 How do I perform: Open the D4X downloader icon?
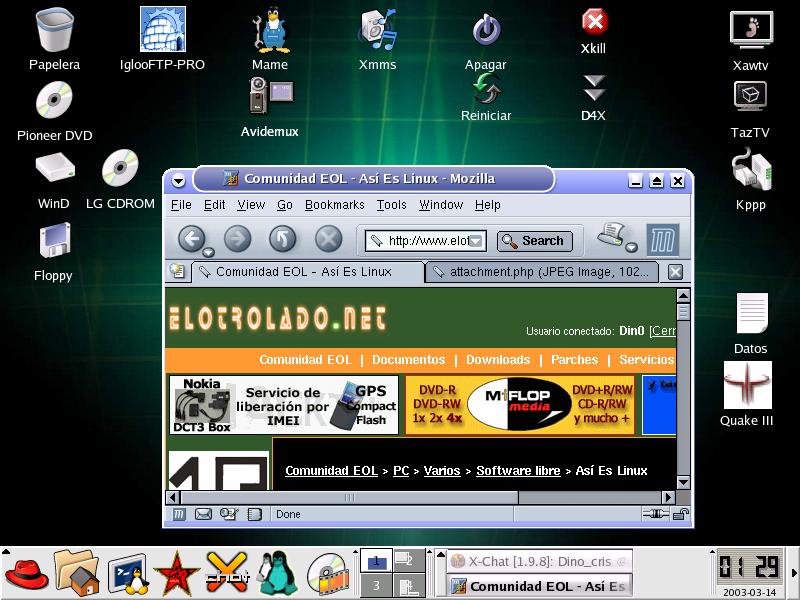594,88
